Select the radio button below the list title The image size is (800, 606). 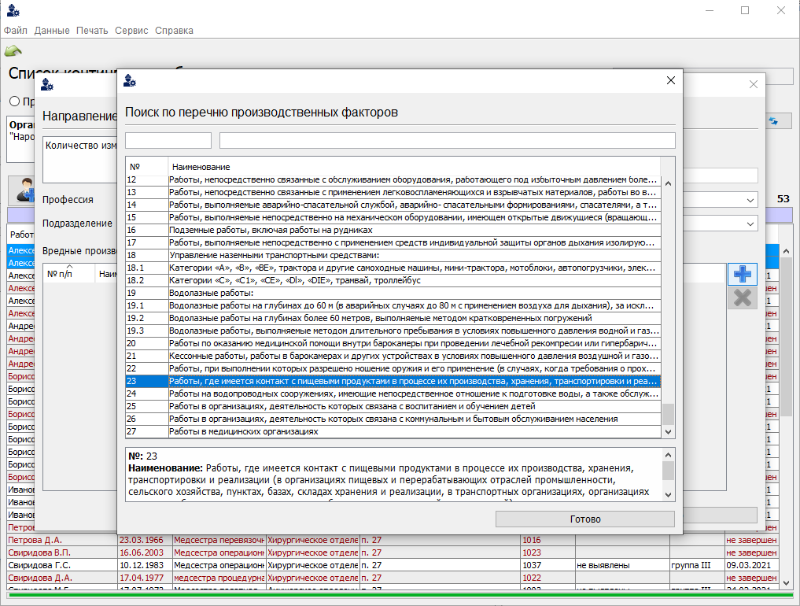[x=14, y=101]
